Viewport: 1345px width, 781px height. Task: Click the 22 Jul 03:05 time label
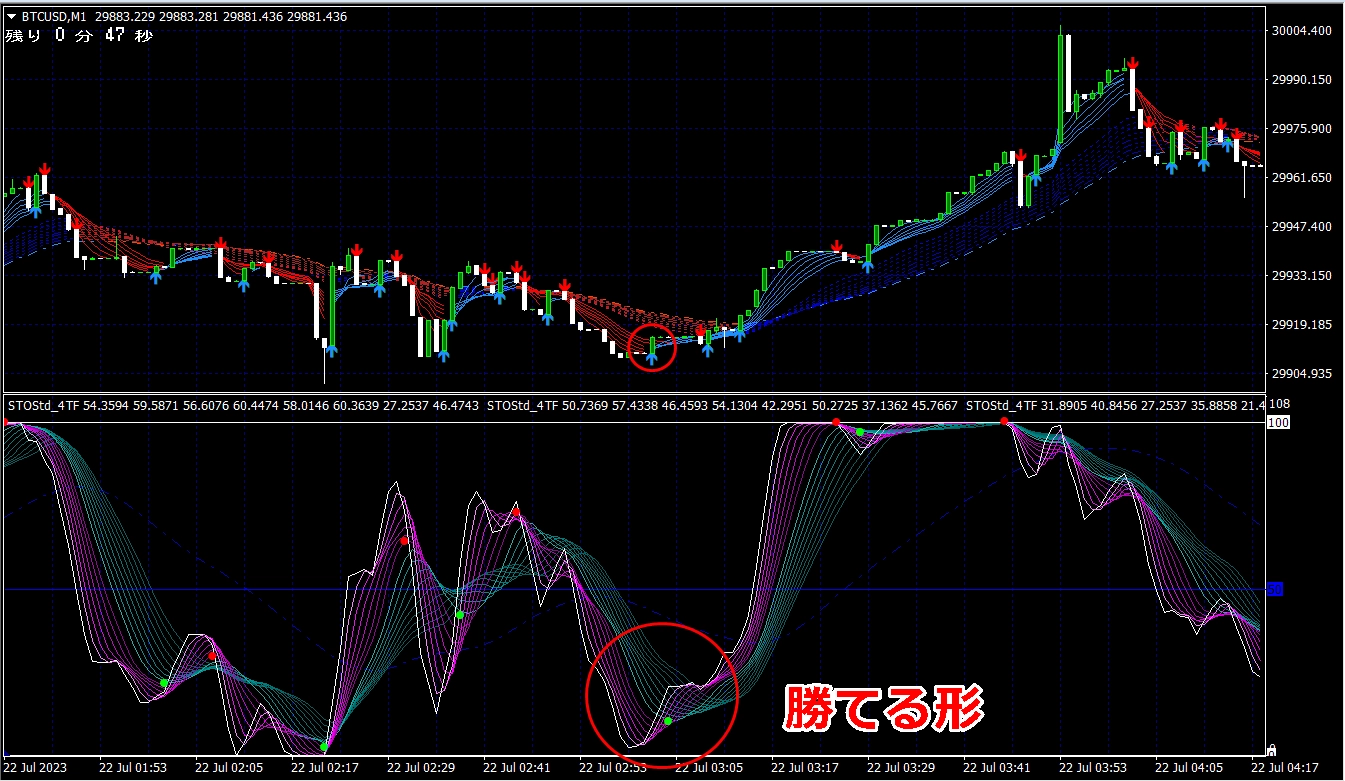(x=709, y=768)
